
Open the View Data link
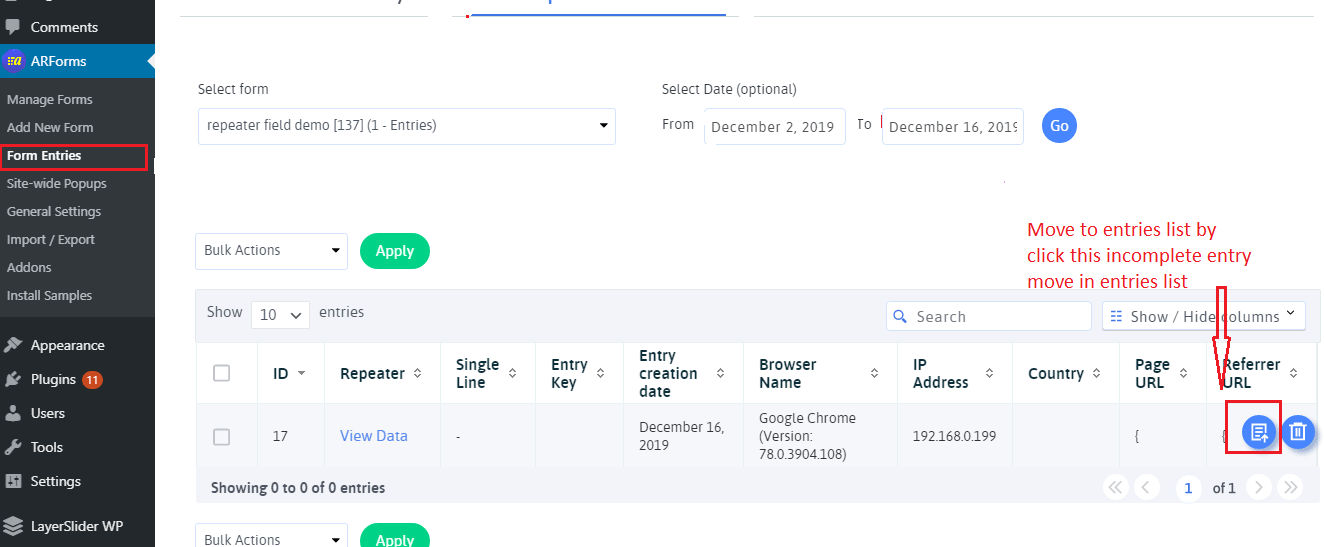click(x=373, y=436)
